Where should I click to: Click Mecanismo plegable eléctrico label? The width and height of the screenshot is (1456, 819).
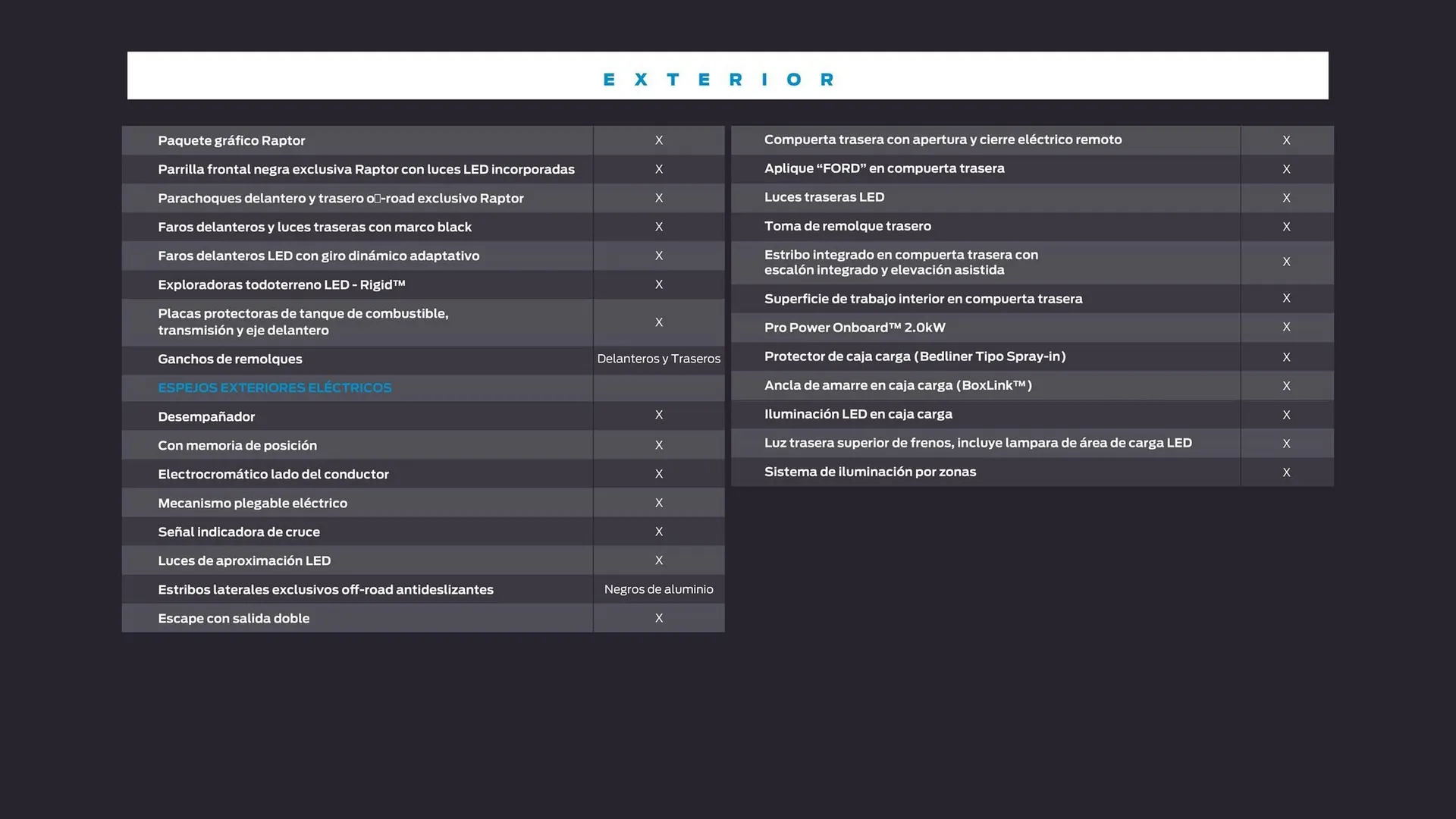pos(253,503)
